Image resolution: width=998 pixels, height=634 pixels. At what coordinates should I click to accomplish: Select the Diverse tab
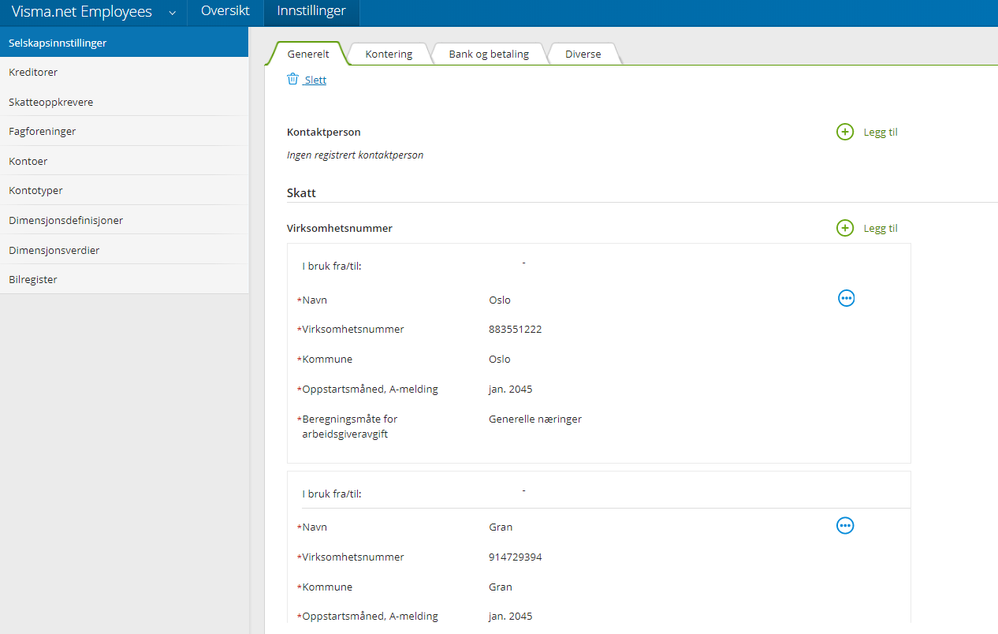click(x=583, y=54)
